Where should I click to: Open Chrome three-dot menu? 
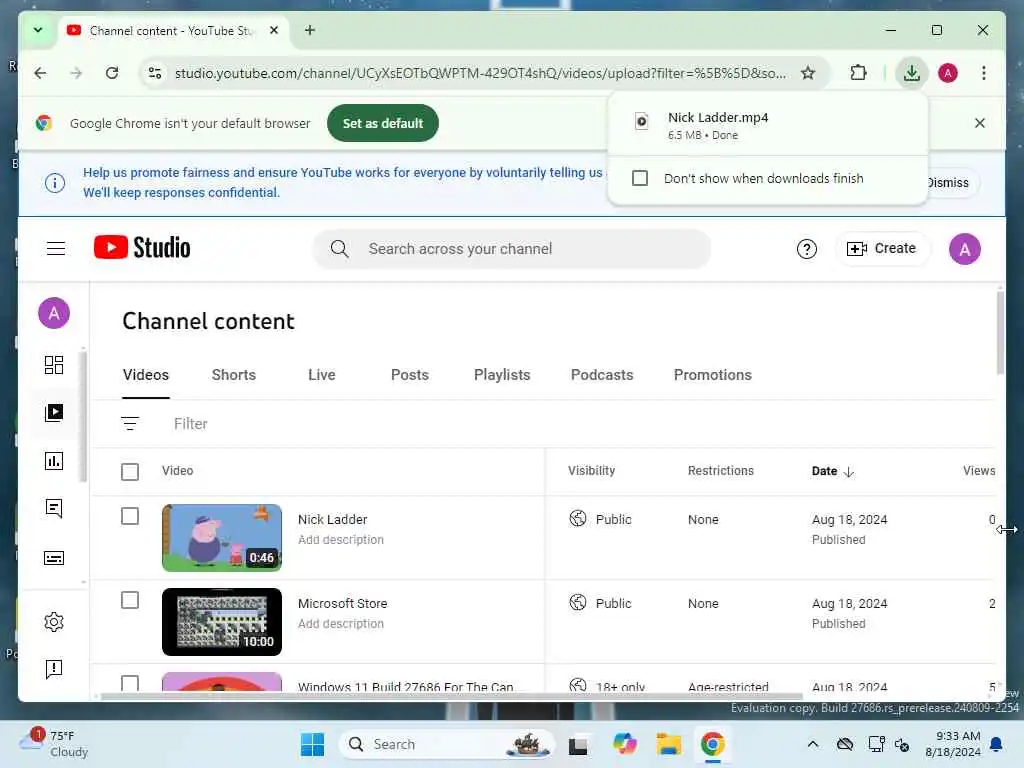point(984,73)
